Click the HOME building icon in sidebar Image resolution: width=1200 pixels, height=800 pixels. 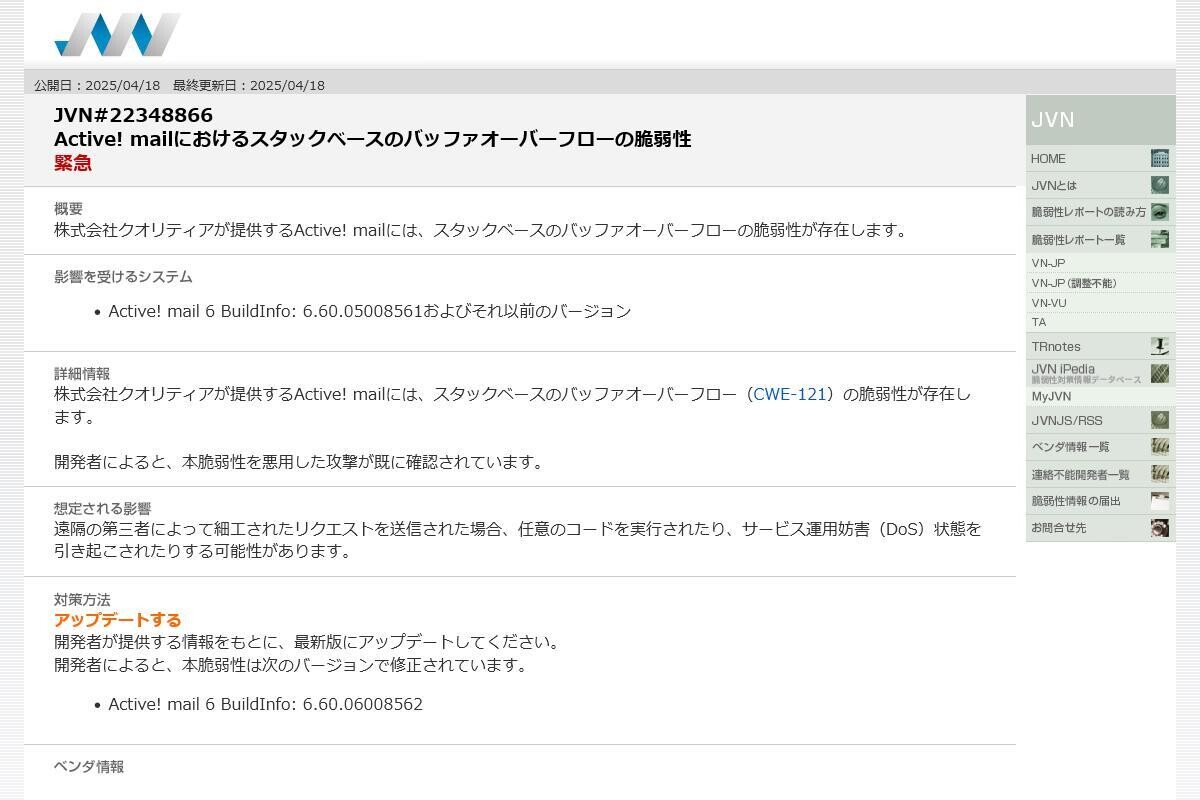tap(1159, 158)
